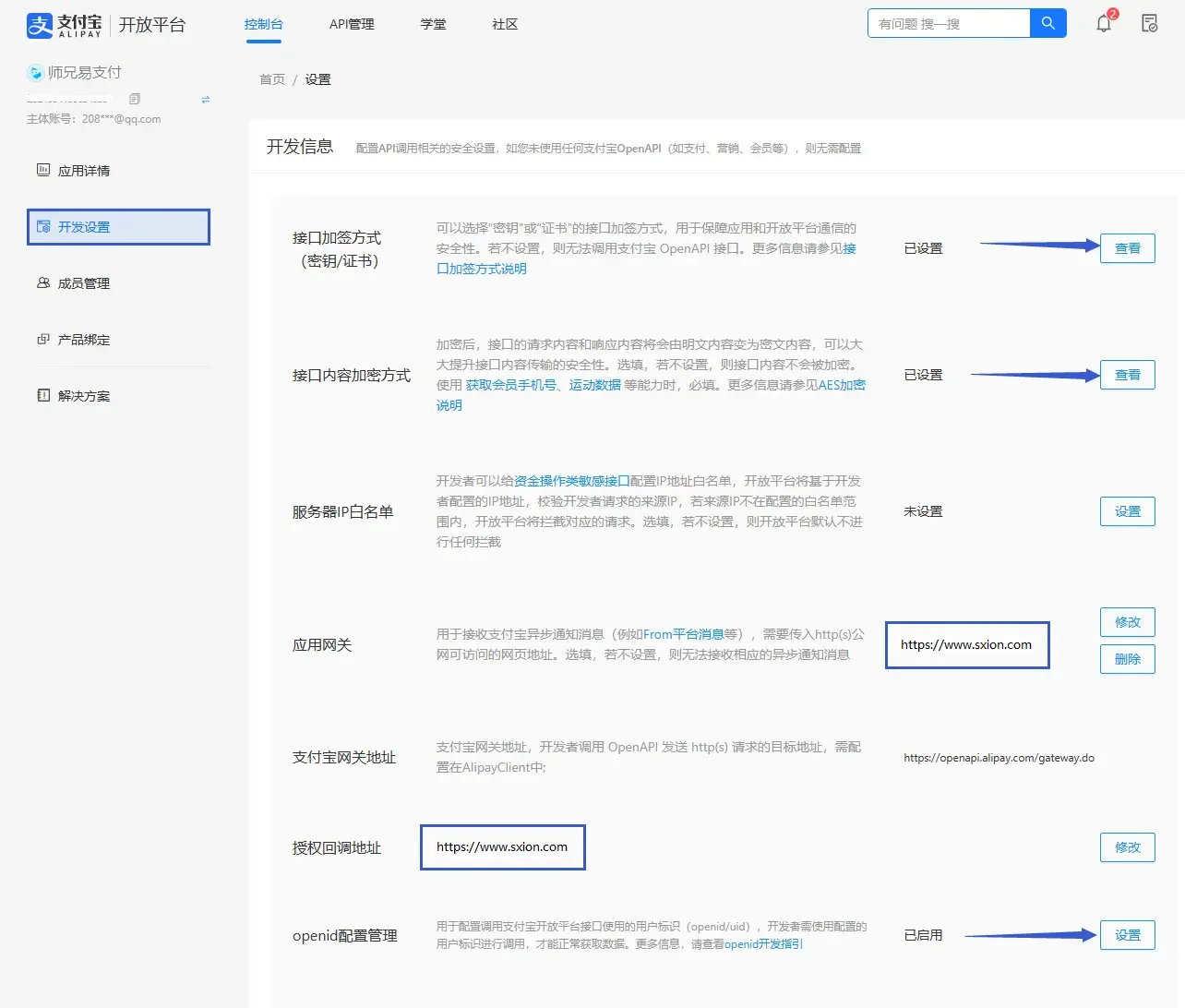The height and width of the screenshot is (1008, 1185).
Task: Click the switch-application arrows icon
Action: [x=205, y=100]
